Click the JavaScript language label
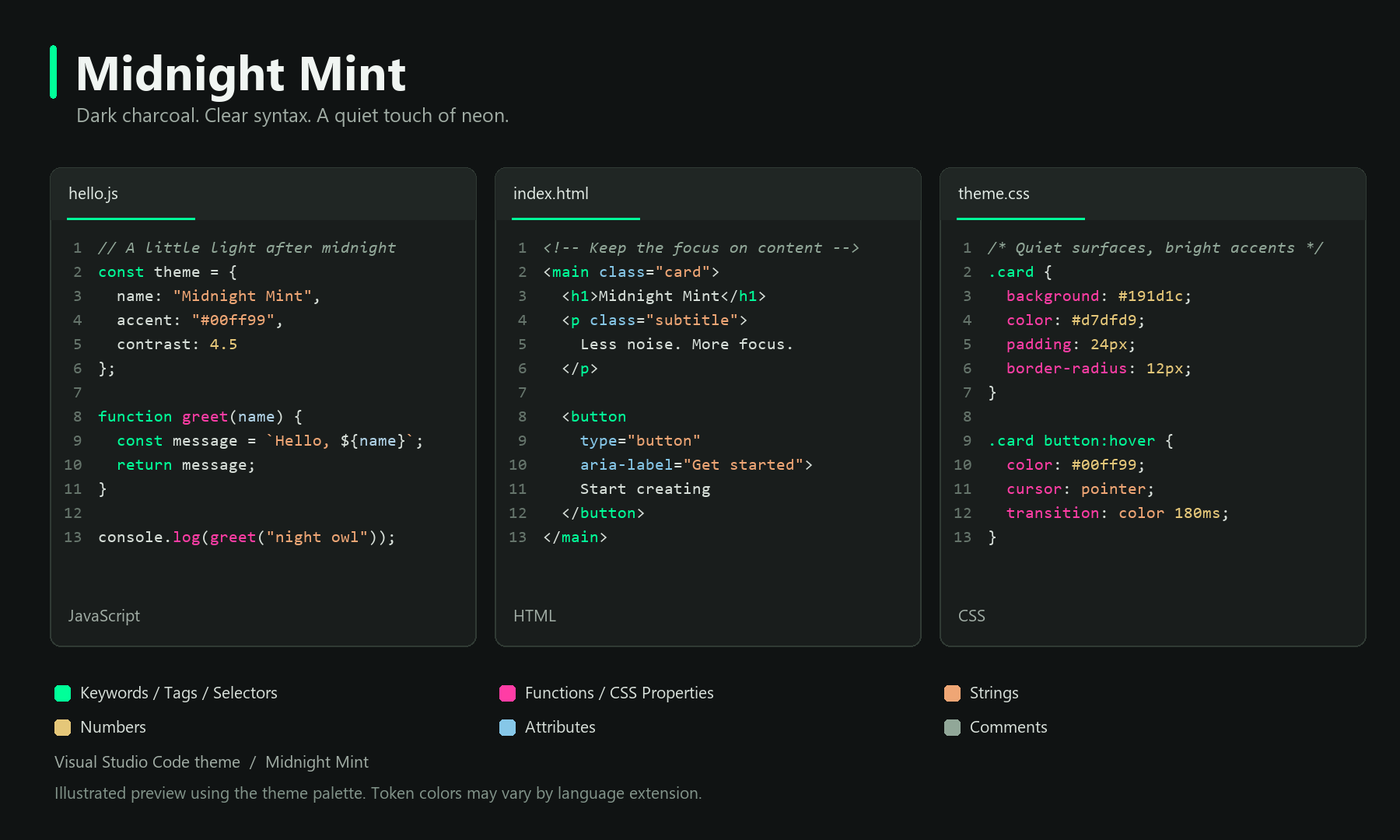Image resolution: width=1400 pixels, height=840 pixels. [104, 616]
